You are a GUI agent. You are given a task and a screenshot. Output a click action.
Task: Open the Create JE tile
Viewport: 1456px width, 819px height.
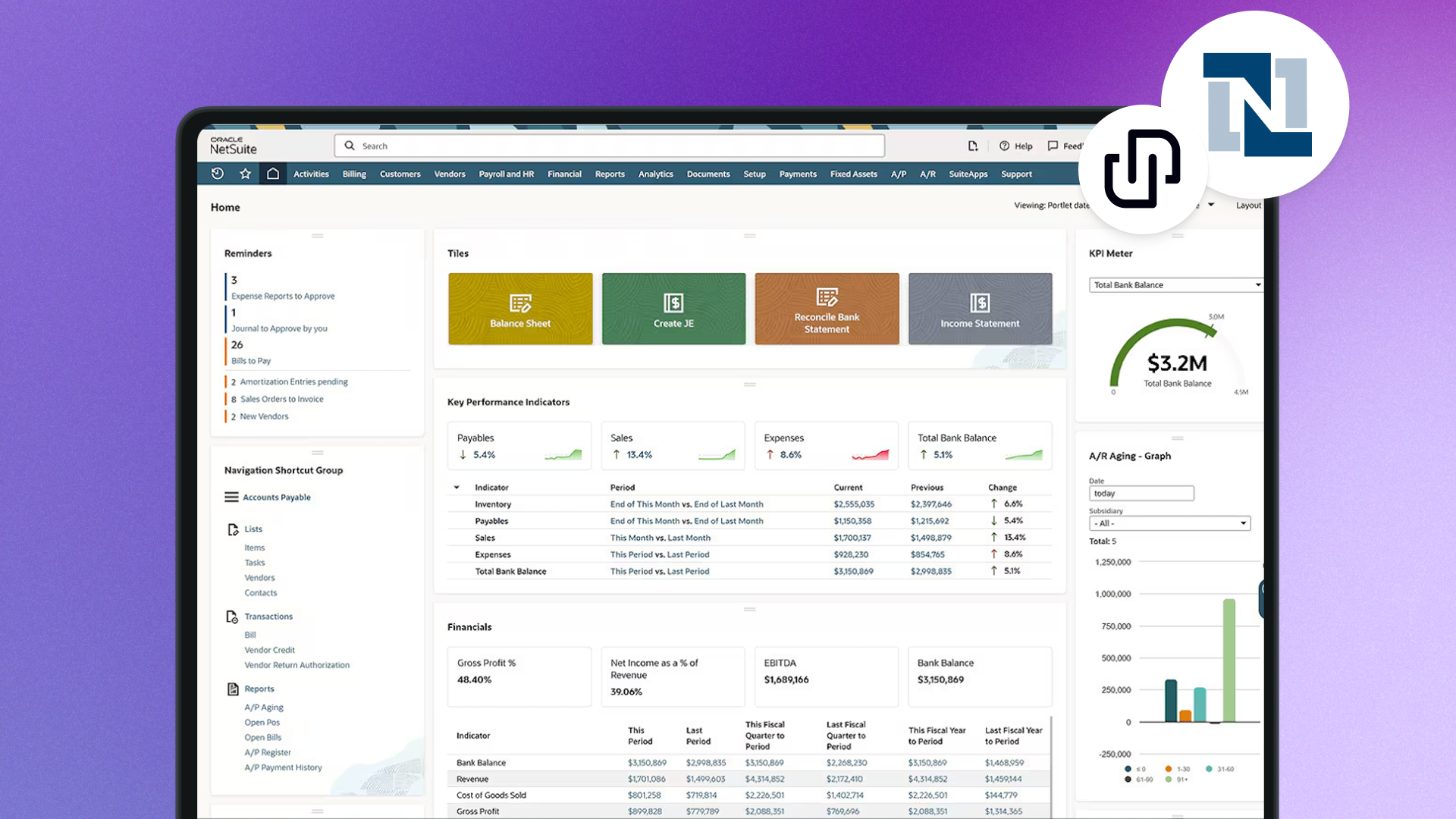click(x=673, y=309)
